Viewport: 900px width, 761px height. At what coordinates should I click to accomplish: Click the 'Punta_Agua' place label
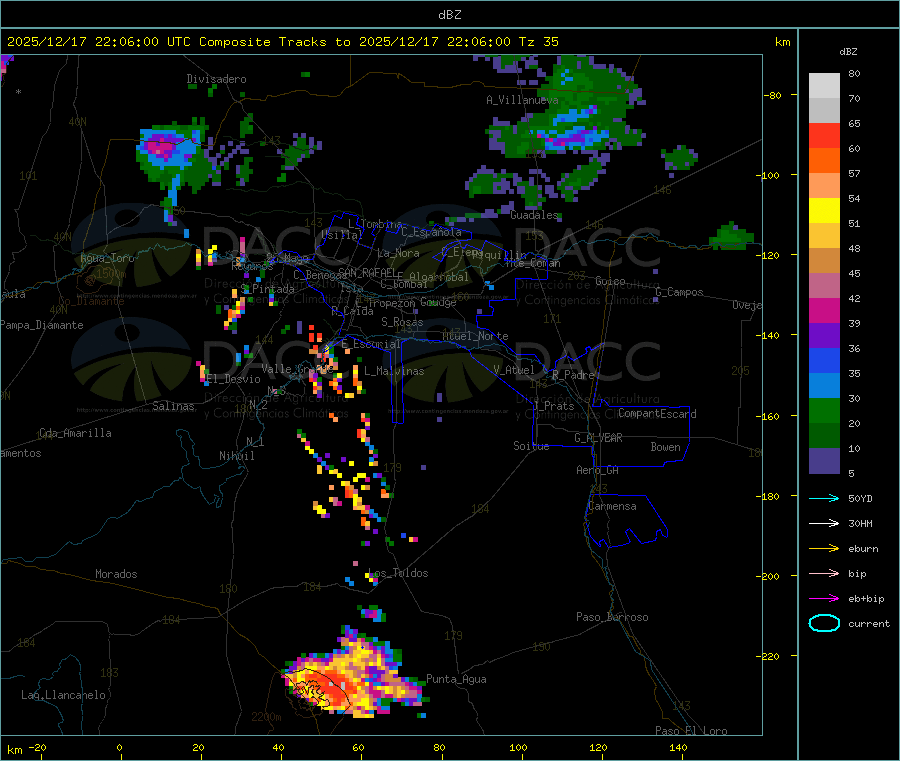click(456, 679)
